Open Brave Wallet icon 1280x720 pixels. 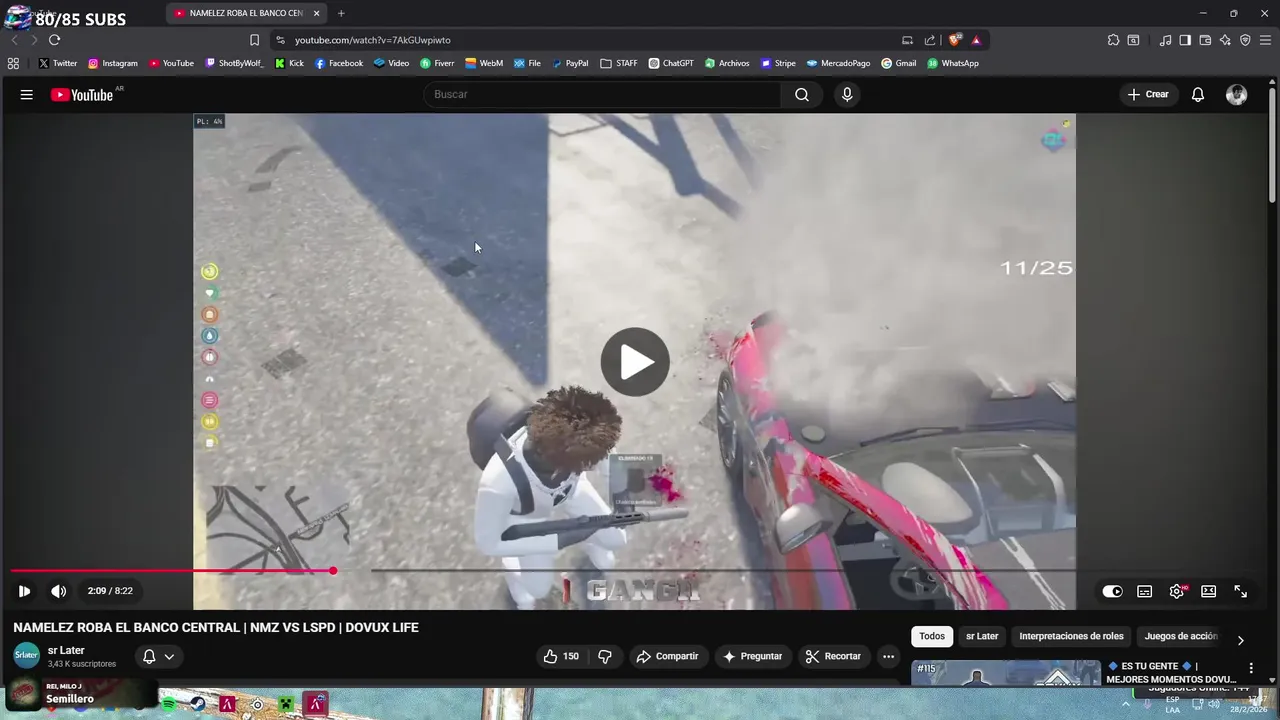click(x=1205, y=40)
